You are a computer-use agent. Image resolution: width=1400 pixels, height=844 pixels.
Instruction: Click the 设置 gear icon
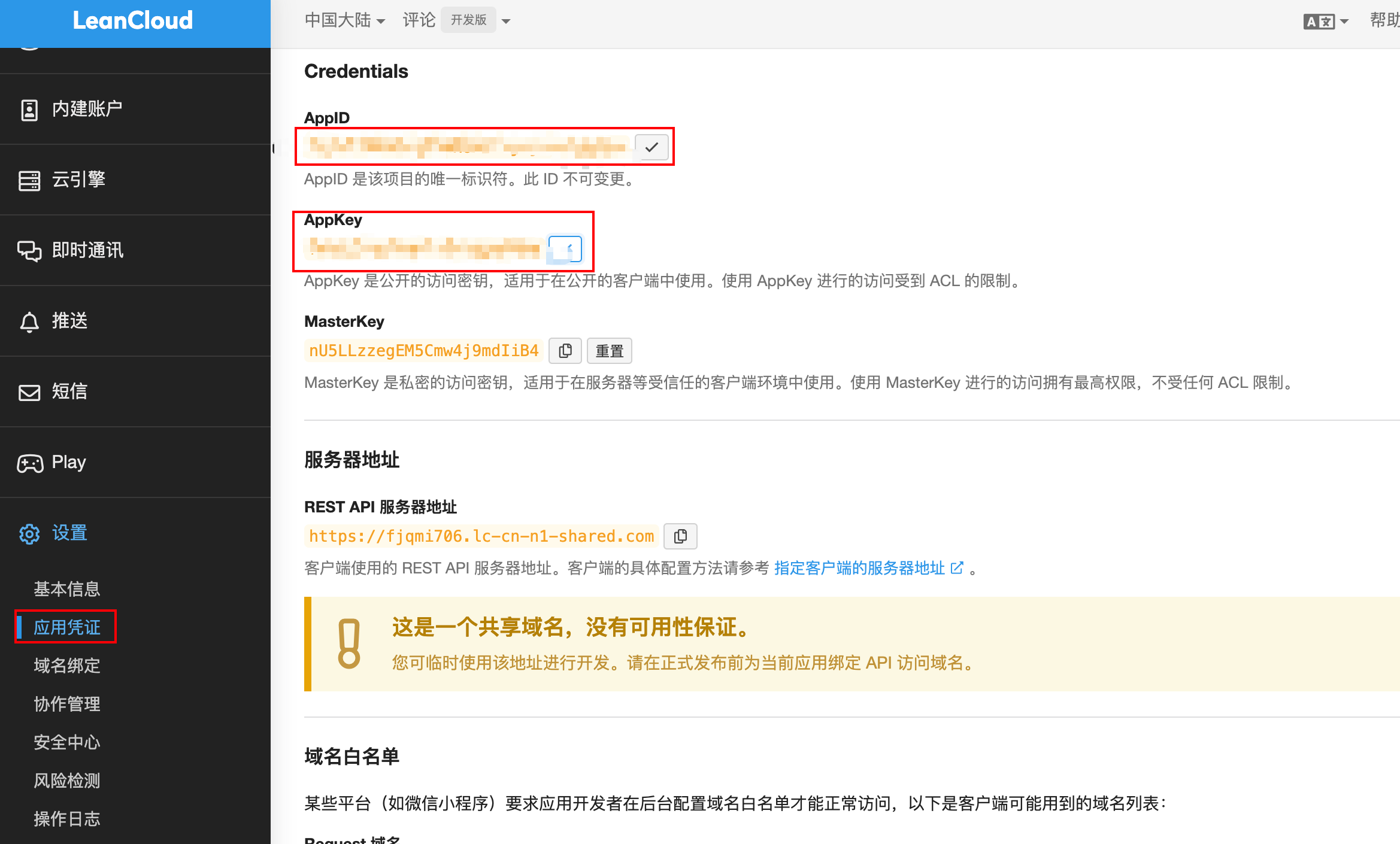[x=29, y=533]
